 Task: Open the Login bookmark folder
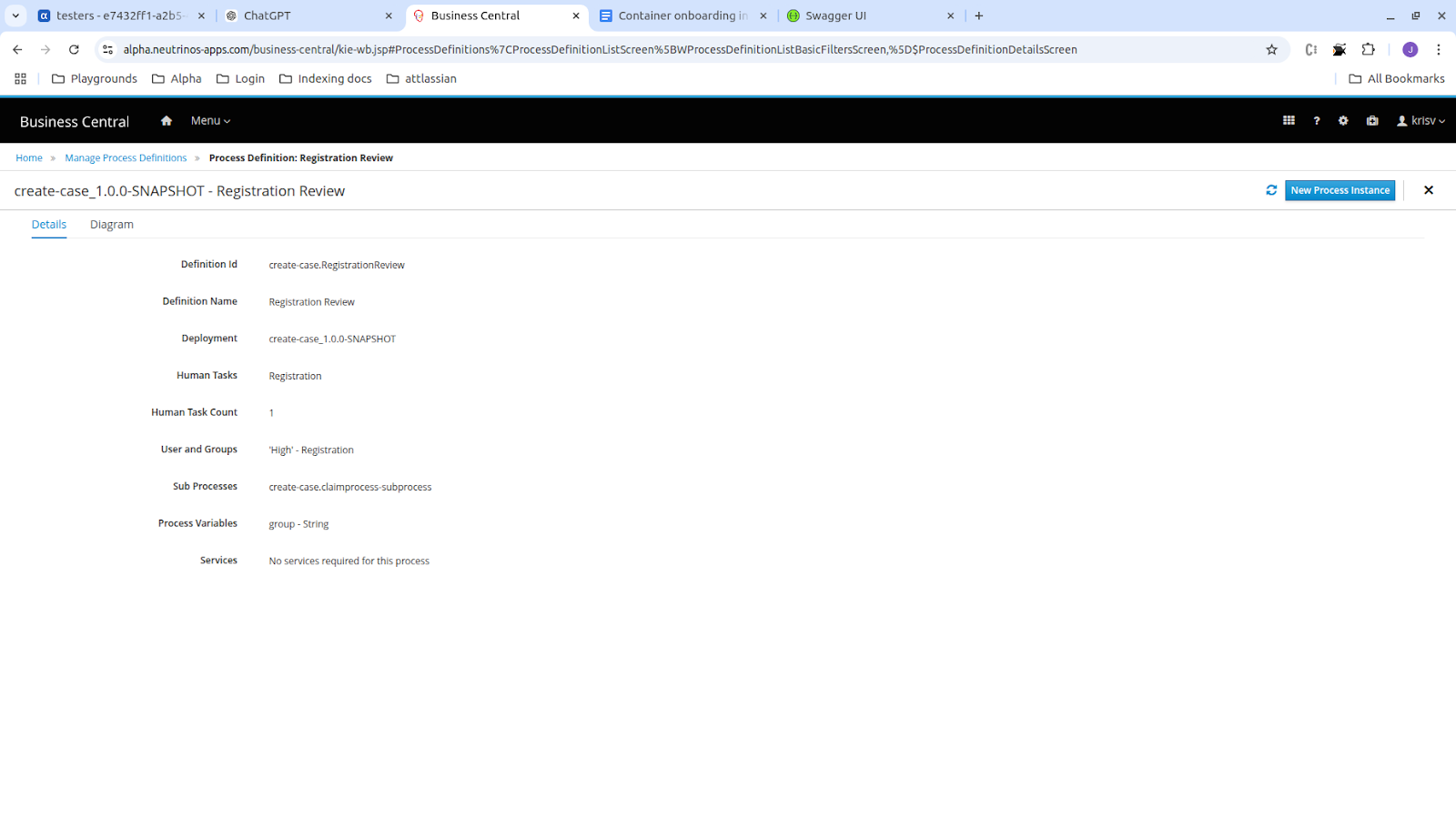(240, 79)
